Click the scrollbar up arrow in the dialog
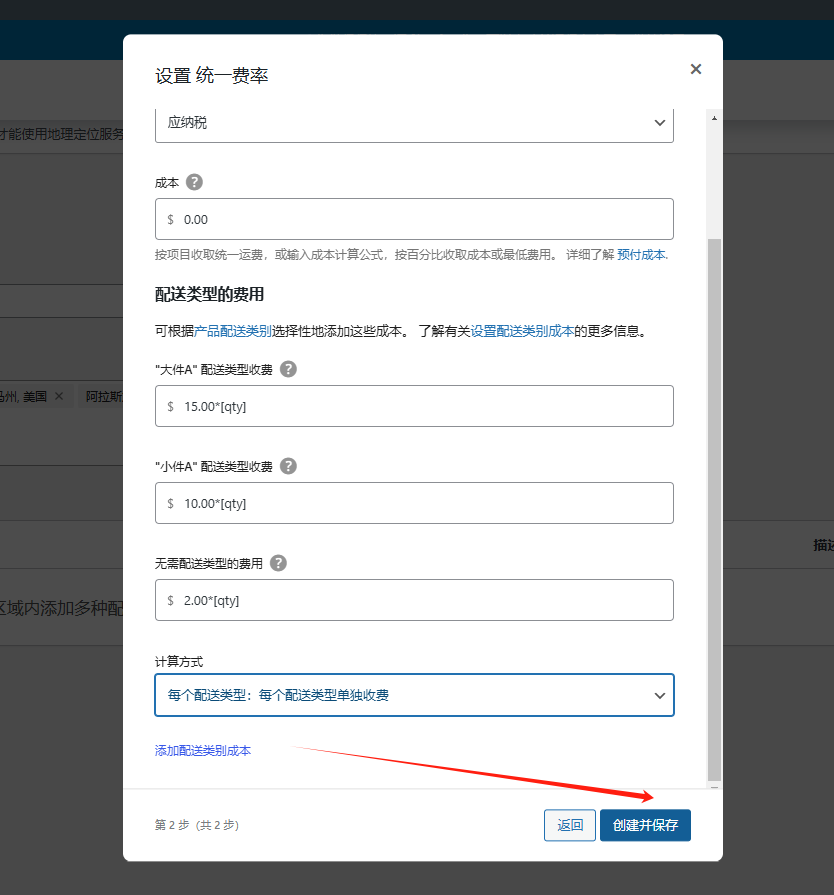 pos(714,117)
